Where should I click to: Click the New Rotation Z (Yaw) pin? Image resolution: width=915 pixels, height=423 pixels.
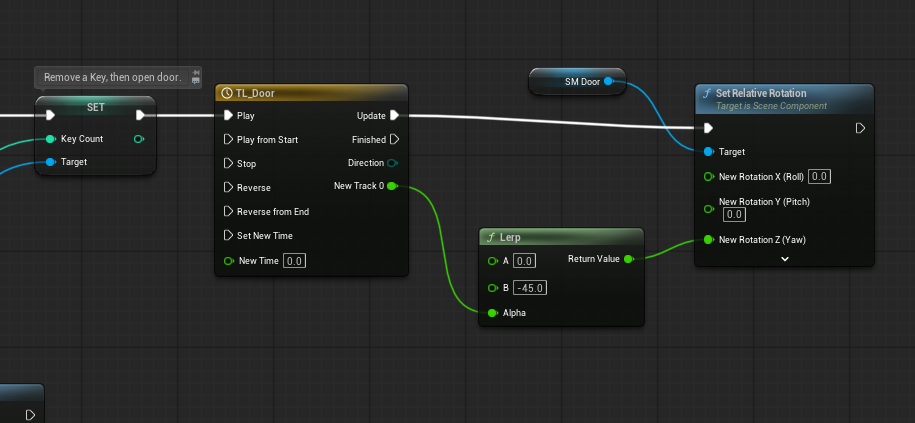708,239
